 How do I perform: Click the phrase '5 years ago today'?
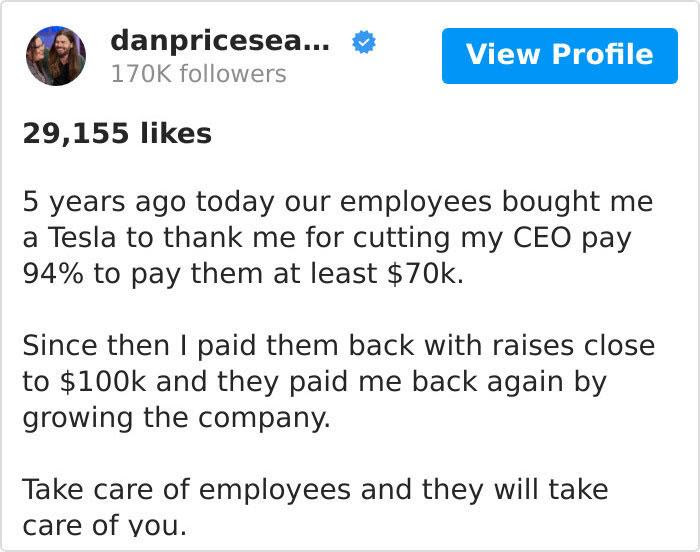[149, 202]
